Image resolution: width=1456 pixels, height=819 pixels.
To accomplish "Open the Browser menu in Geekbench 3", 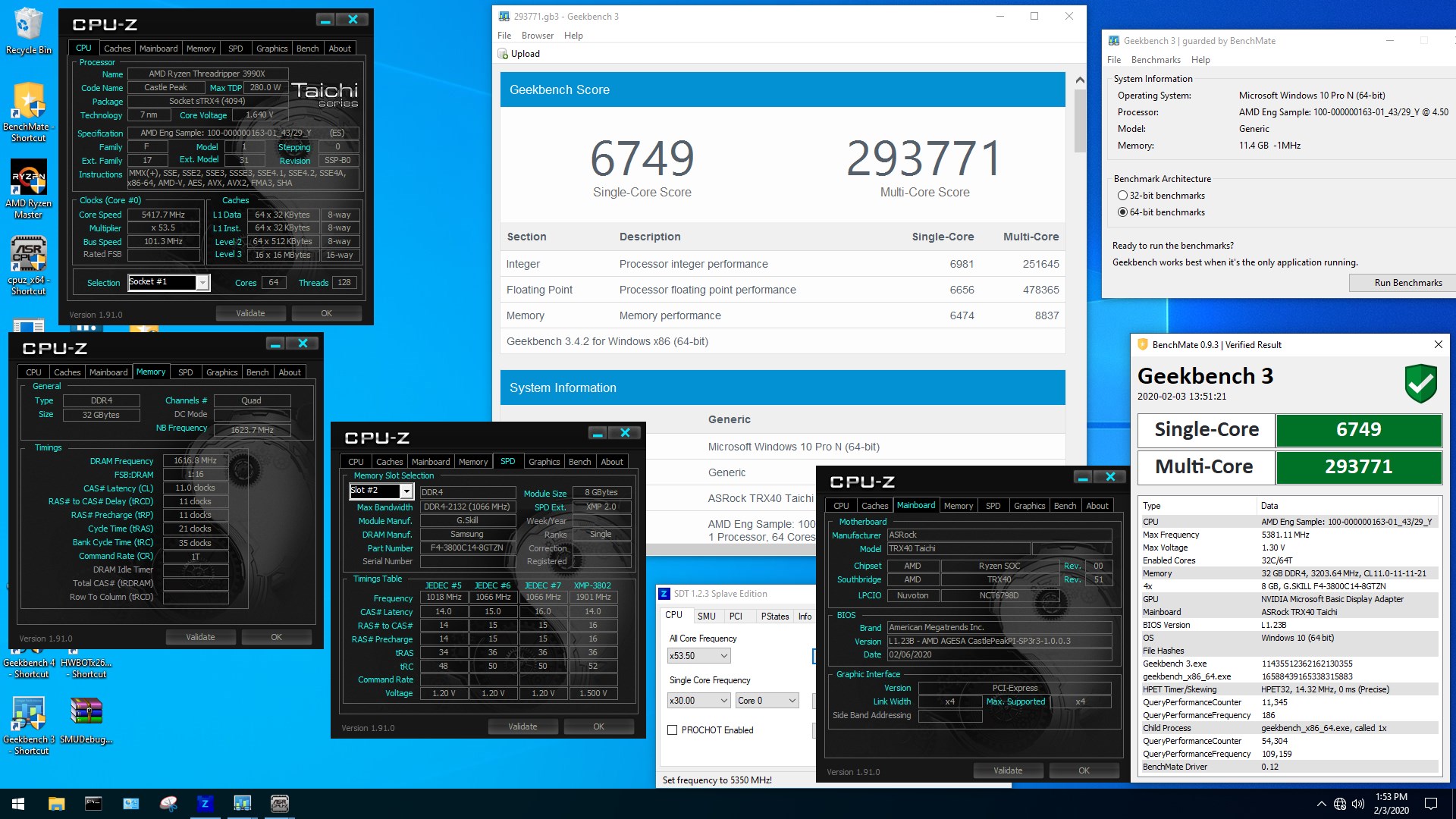I will (537, 36).
